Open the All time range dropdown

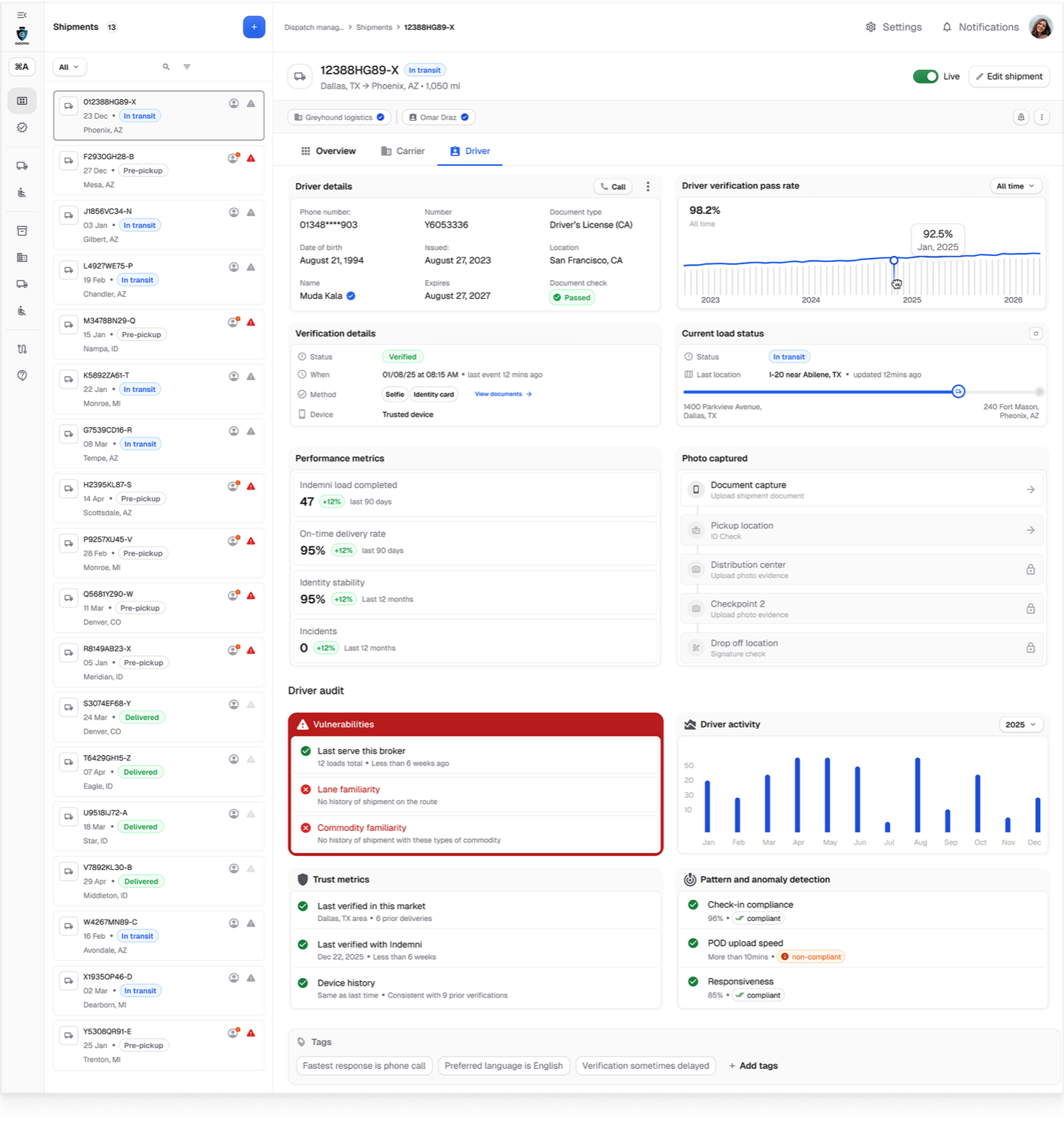pyautogui.click(x=1015, y=186)
